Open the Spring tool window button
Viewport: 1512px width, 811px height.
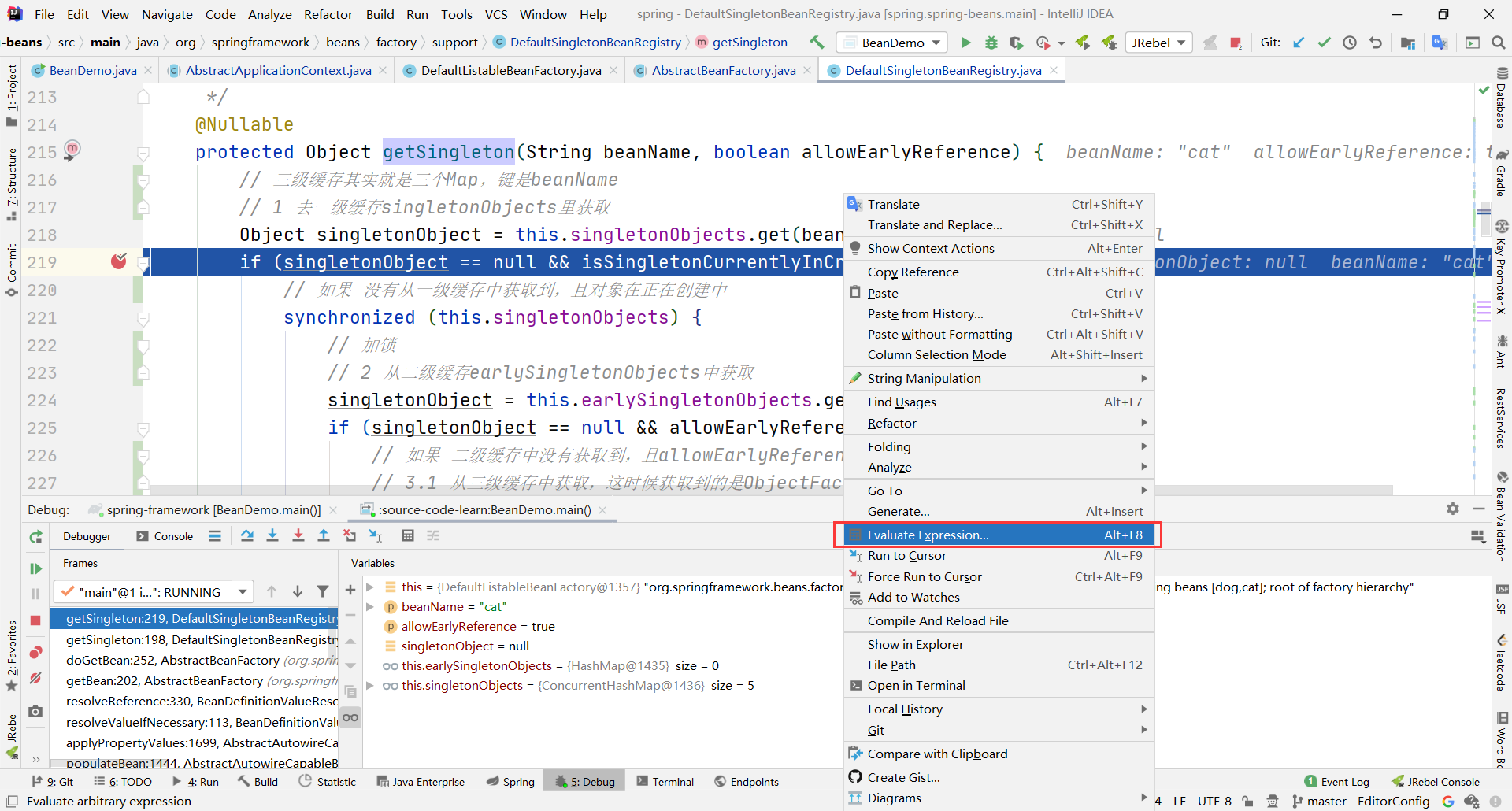click(x=510, y=782)
